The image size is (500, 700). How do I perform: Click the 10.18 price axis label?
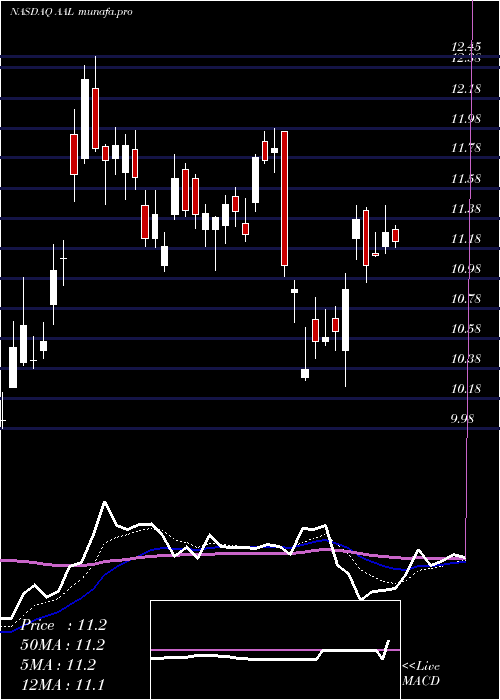coord(466,389)
